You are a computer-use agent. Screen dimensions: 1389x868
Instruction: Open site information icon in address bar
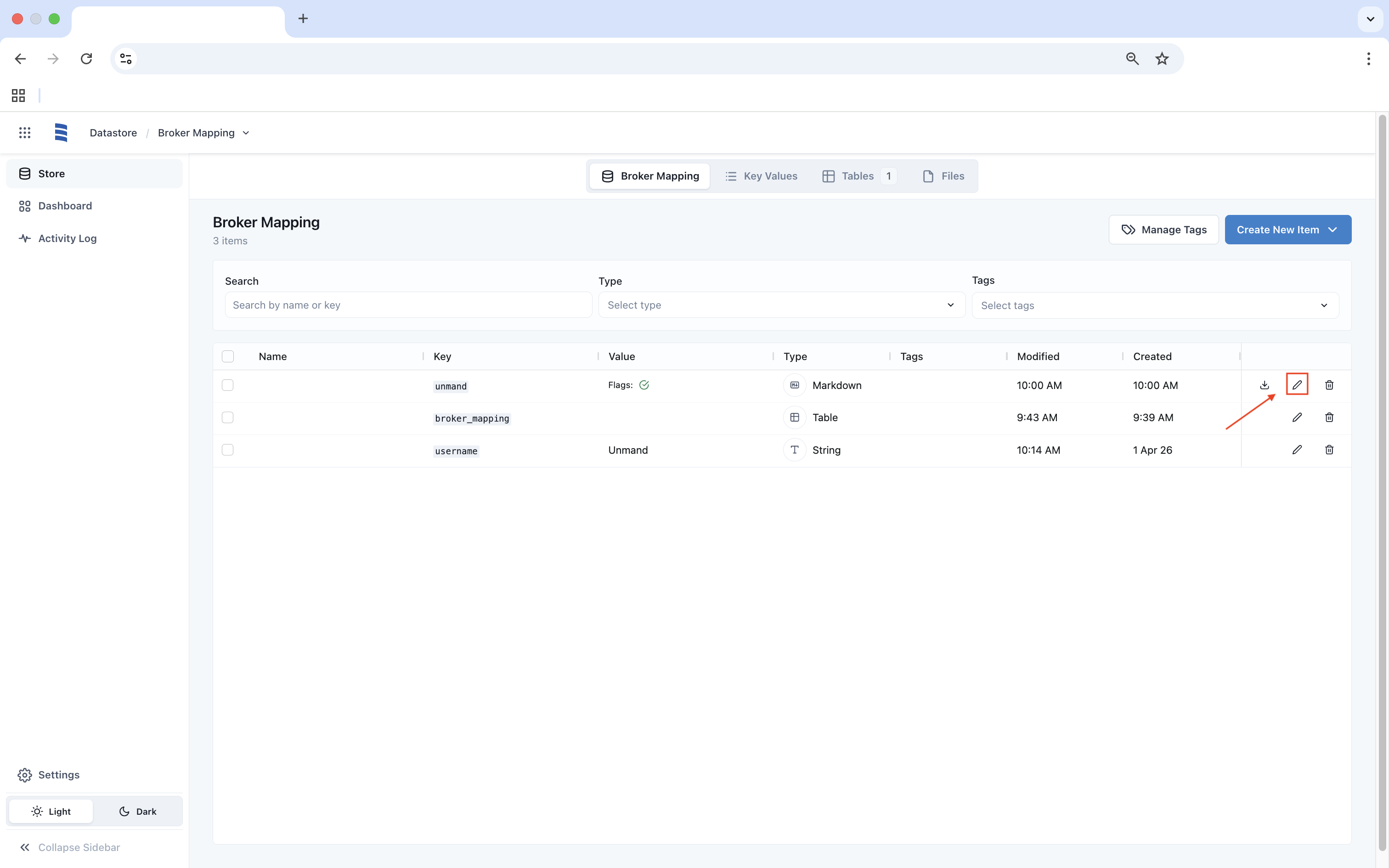pyautogui.click(x=126, y=59)
